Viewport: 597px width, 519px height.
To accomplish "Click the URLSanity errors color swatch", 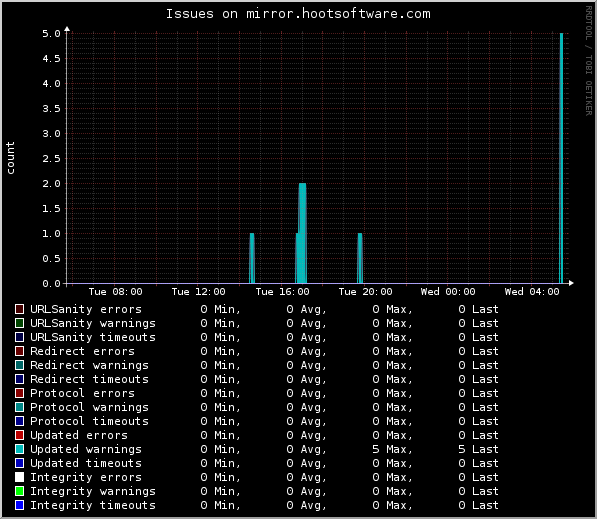I will [x=19, y=309].
